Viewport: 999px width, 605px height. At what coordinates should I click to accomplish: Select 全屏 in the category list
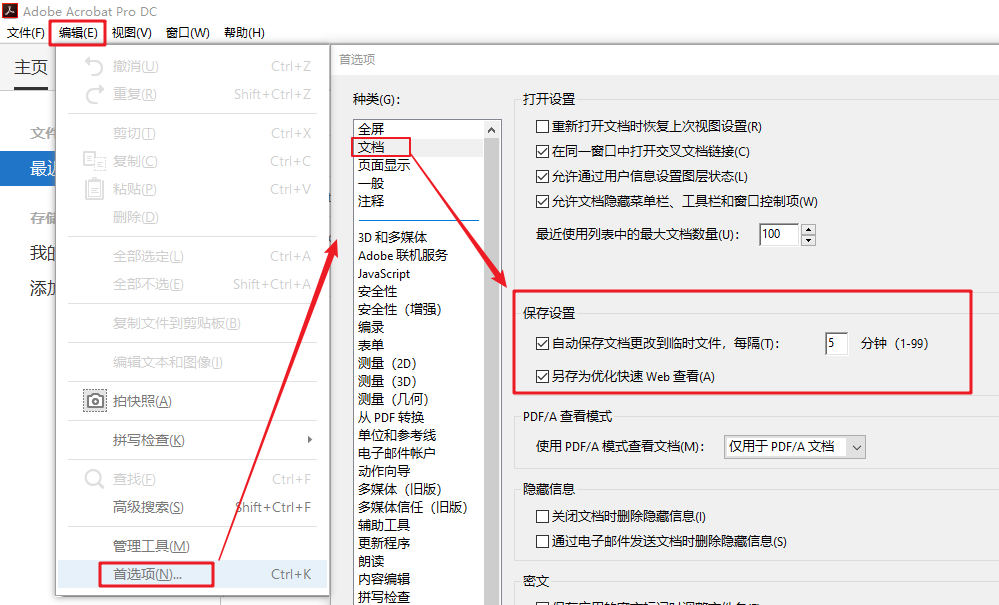pos(371,129)
